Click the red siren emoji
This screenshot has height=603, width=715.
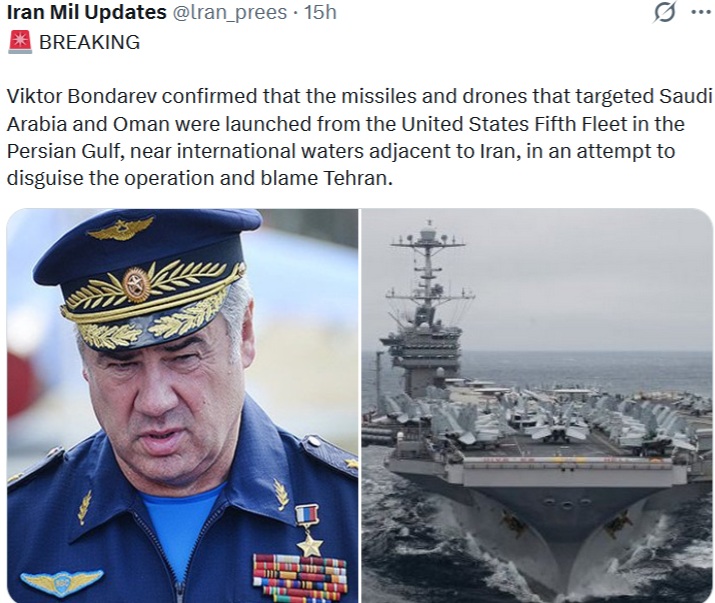coord(19,42)
